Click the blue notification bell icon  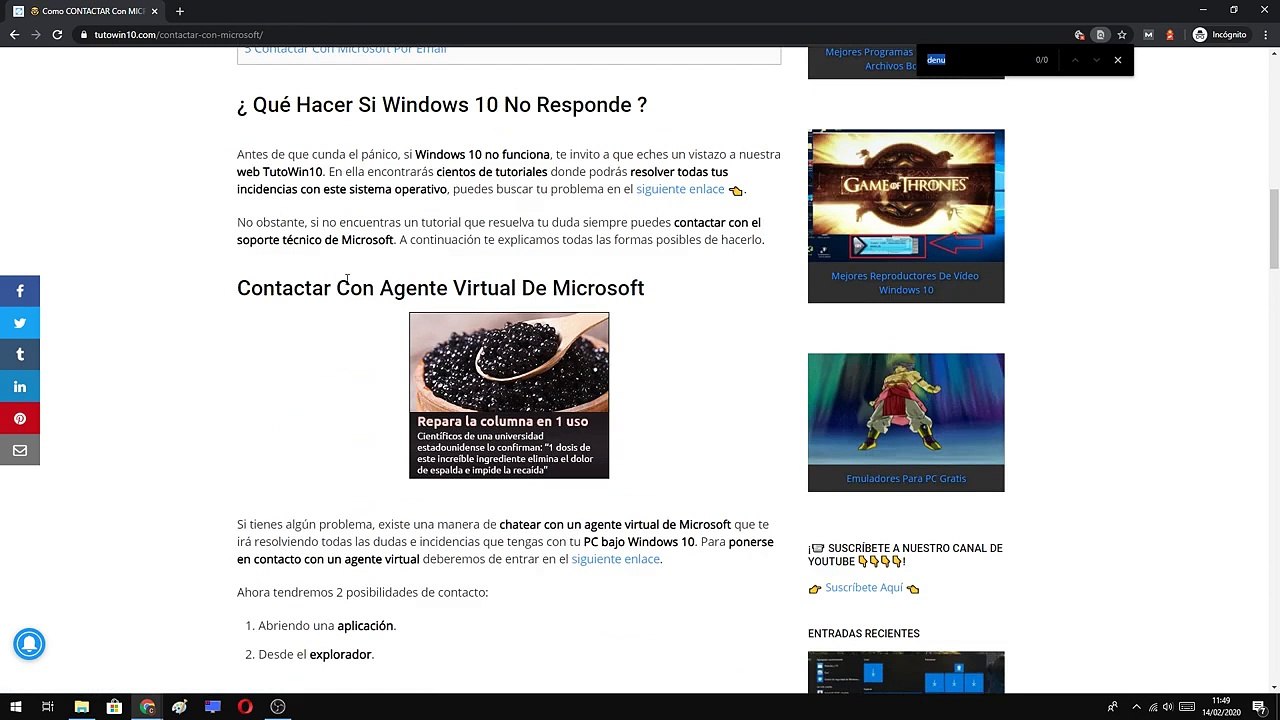(x=29, y=644)
